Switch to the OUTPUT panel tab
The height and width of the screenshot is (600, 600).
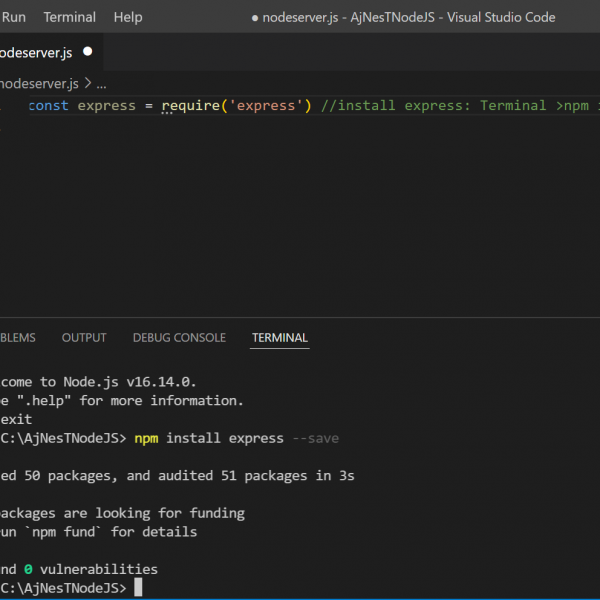pyautogui.click(x=84, y=338)
